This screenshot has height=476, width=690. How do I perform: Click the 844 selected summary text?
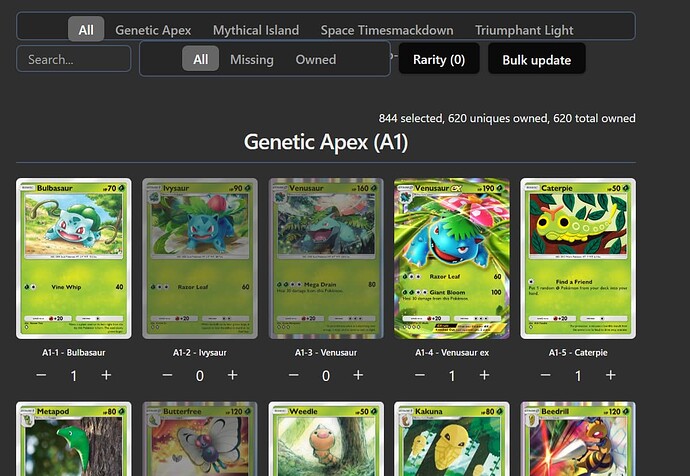507,118
